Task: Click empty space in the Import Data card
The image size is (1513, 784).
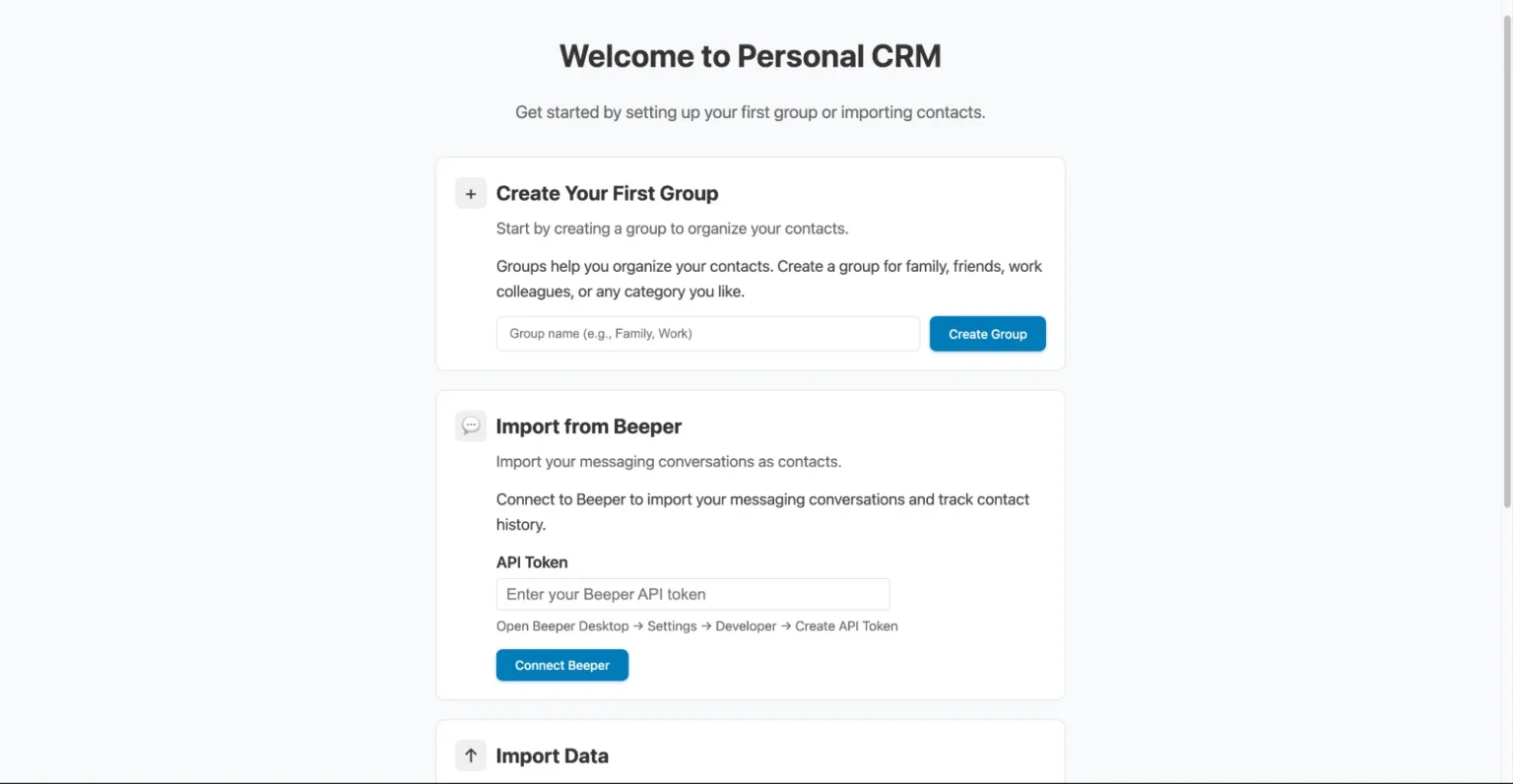Action: (x=837, y=756)
